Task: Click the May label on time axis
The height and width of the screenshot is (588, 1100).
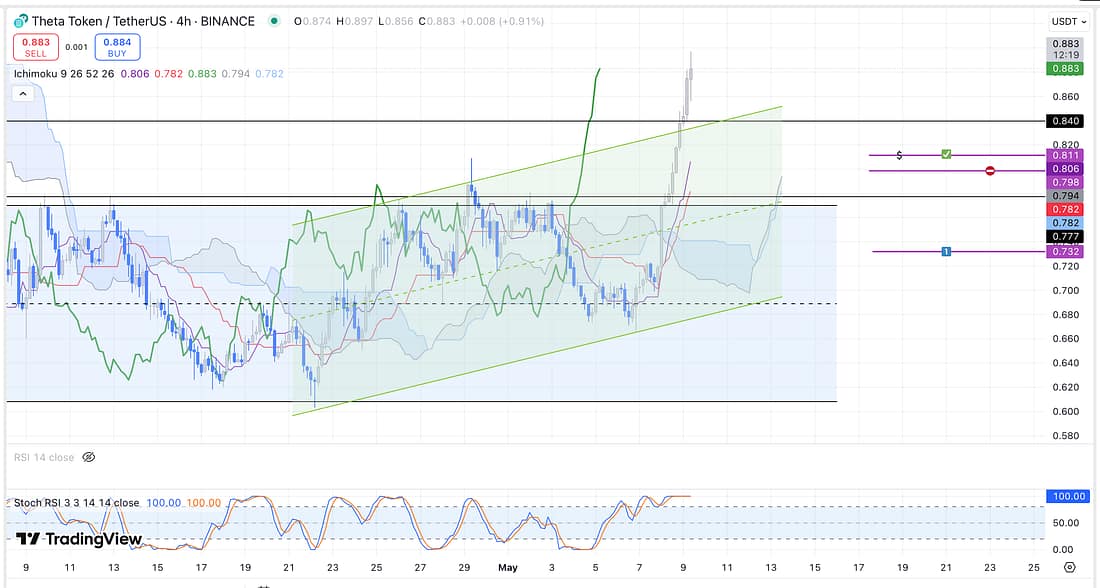Action: click(x=507, y=567)
